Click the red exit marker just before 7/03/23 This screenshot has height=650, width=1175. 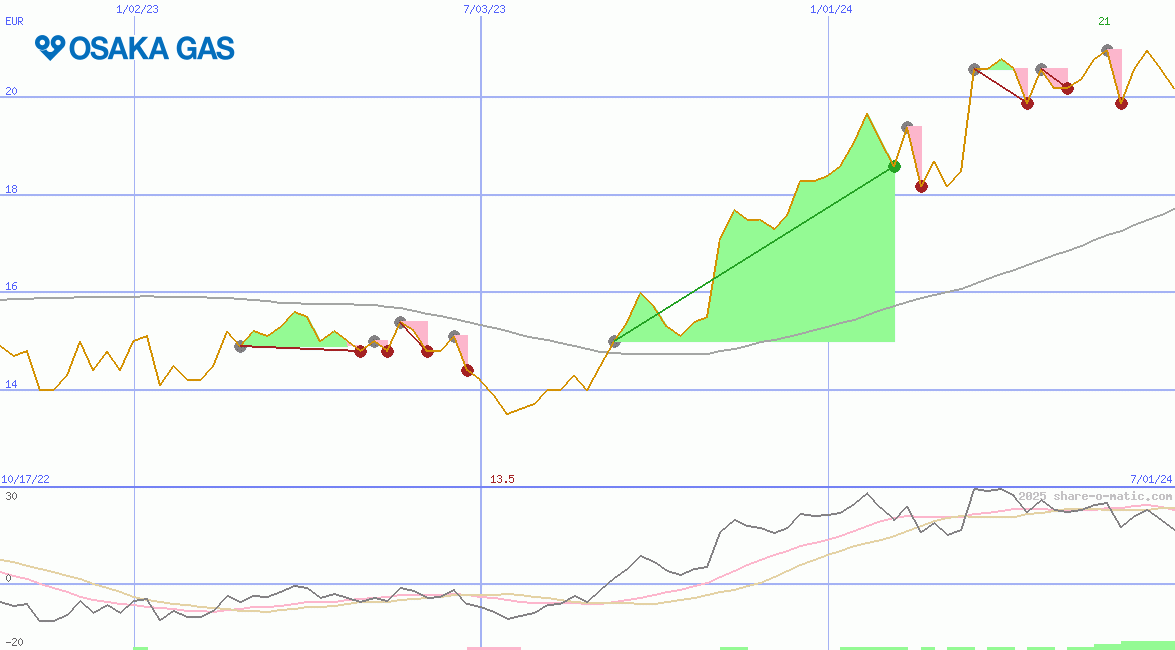pyautogui.click(x=467, y=370)
